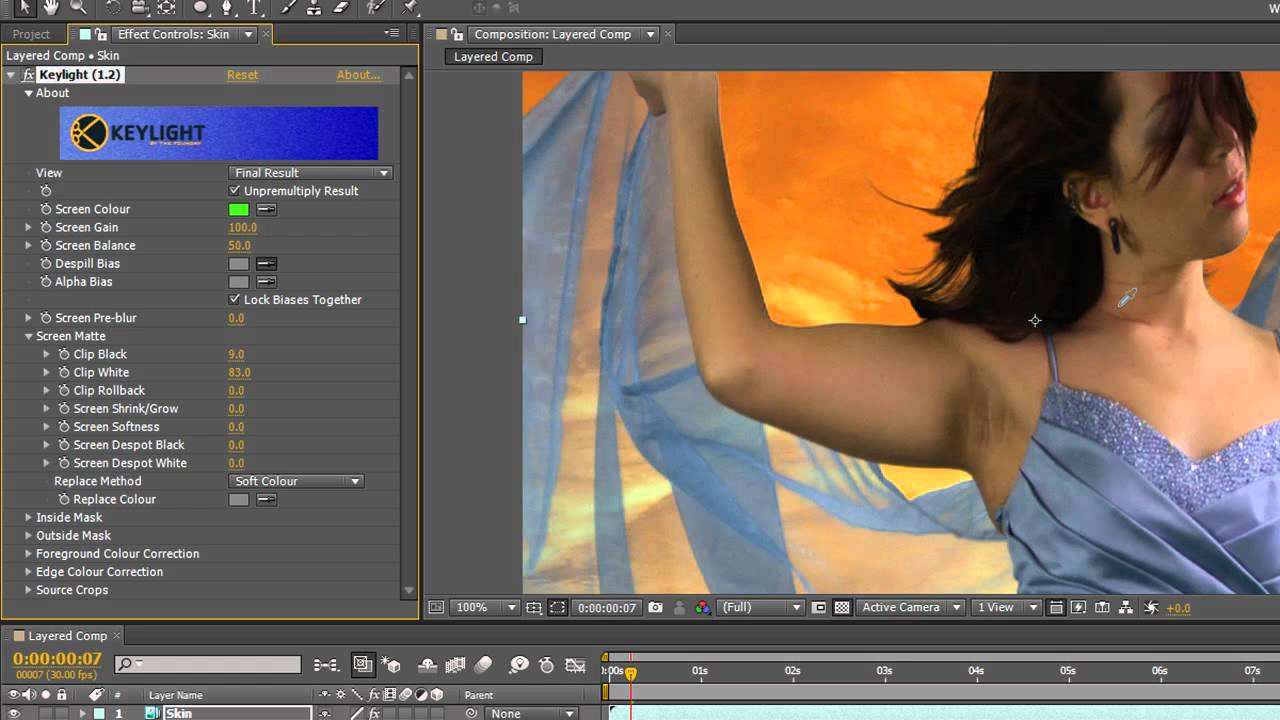Click Layered Comp viewer breadcrumb tab
Viewport: 1280px width, 720px height.
493,57
